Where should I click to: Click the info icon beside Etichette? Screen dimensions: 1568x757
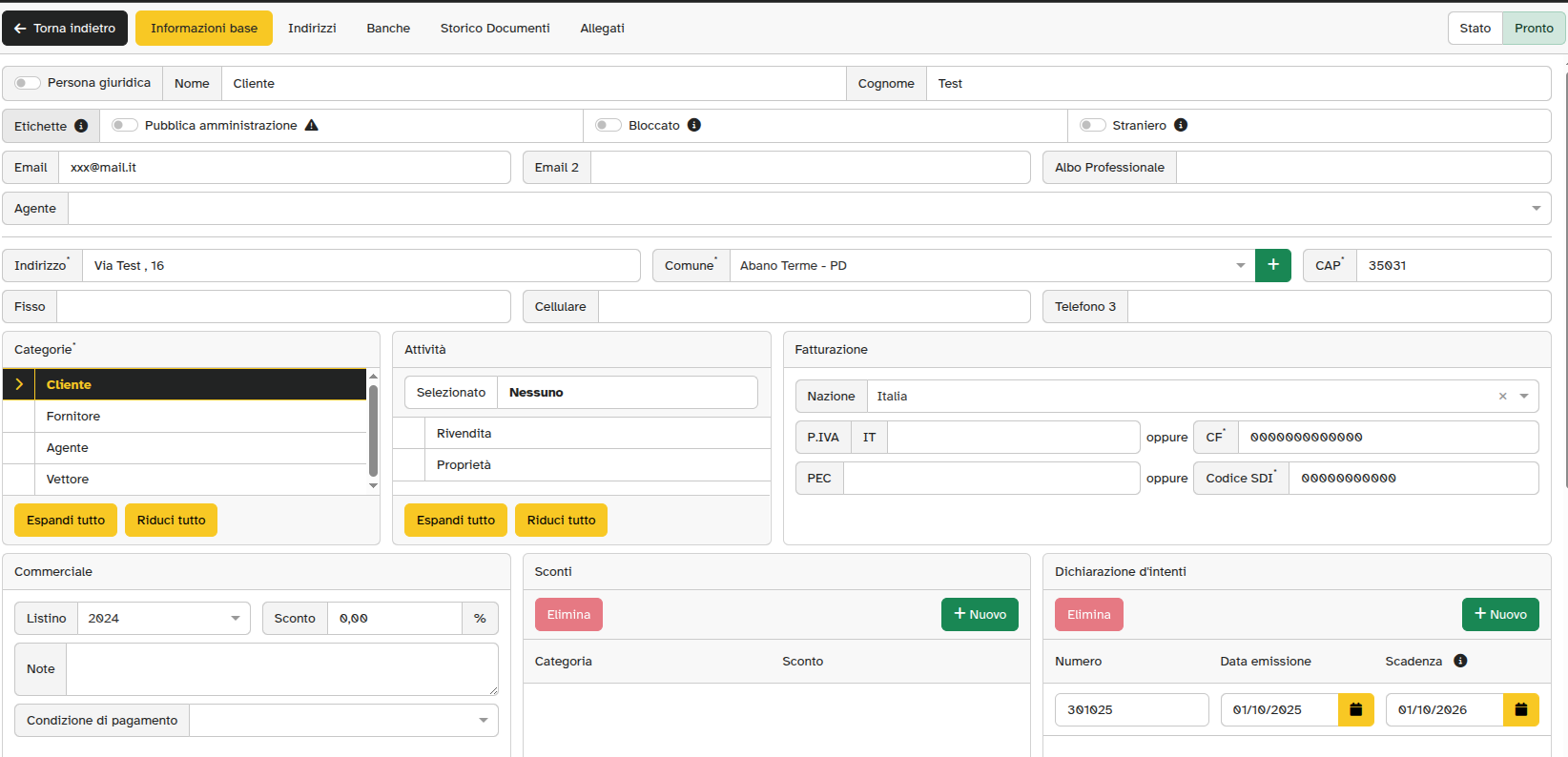point(81,126)
